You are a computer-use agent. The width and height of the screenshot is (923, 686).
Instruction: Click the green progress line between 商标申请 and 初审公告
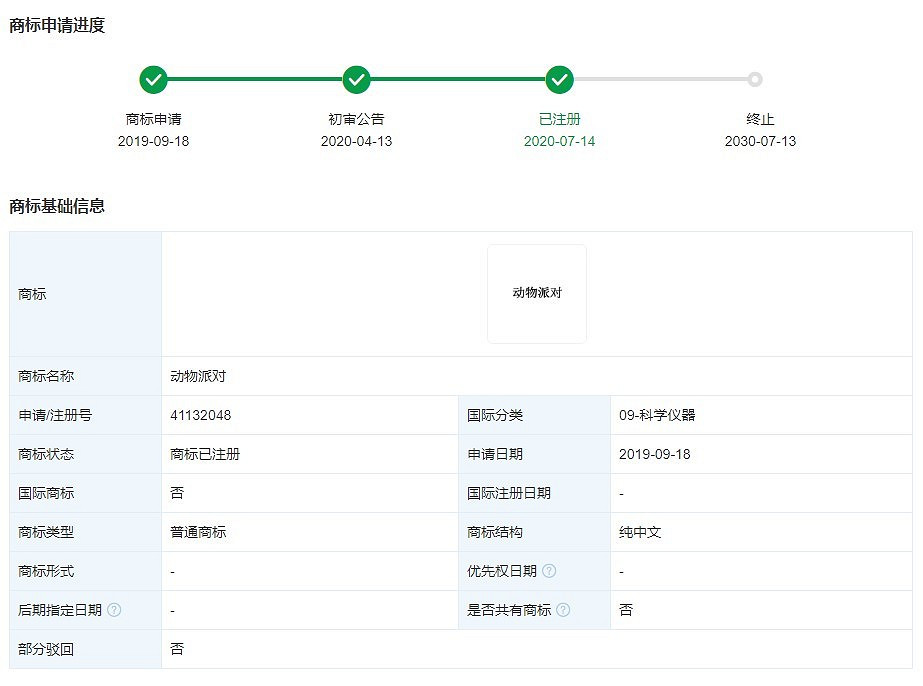tap(255, 79)
